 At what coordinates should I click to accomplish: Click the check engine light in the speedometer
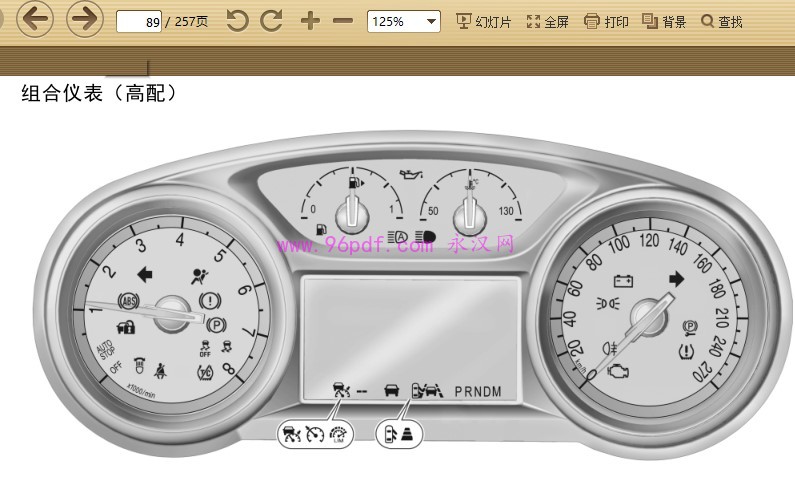tap(618, 372)
